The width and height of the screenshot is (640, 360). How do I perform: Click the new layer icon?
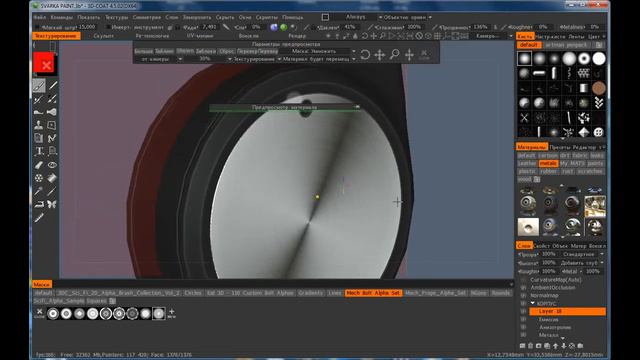tap(522, 346)
